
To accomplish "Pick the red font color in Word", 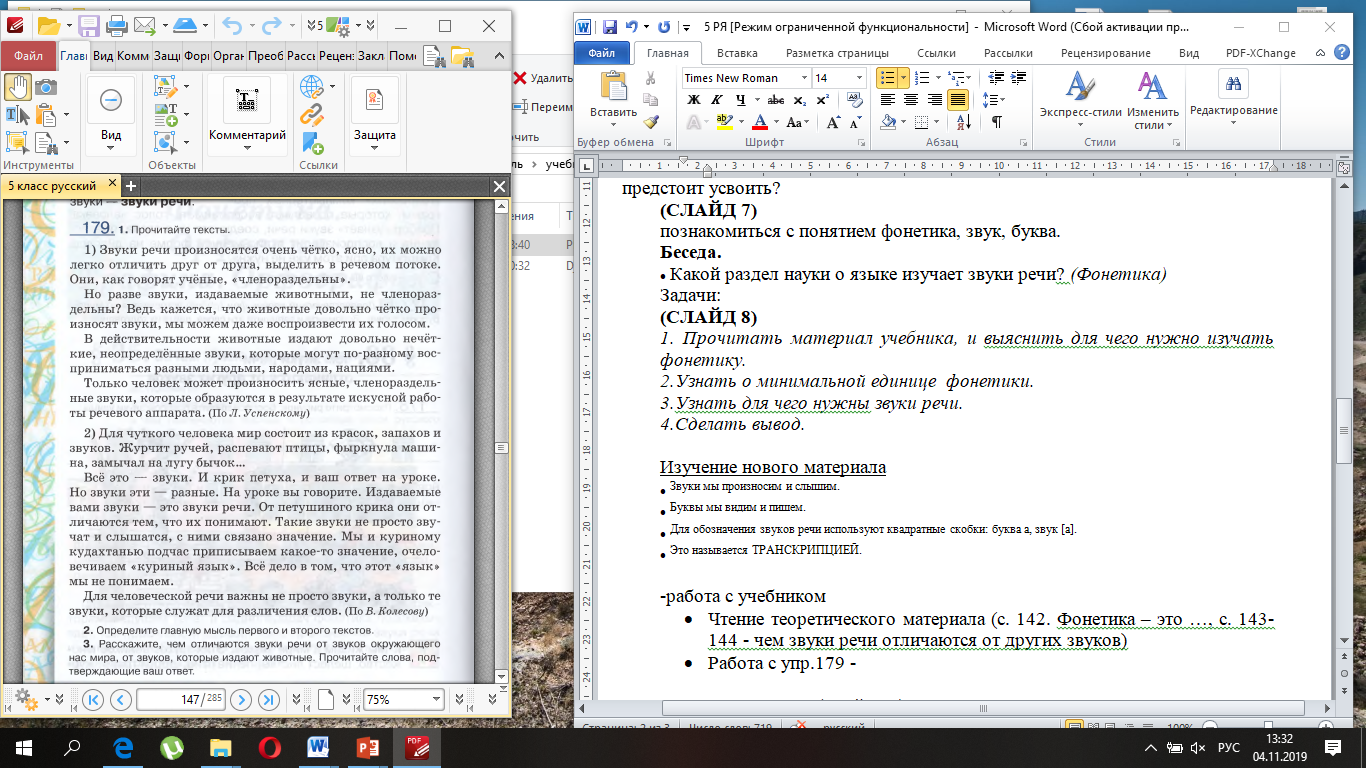I will [759, 122].
